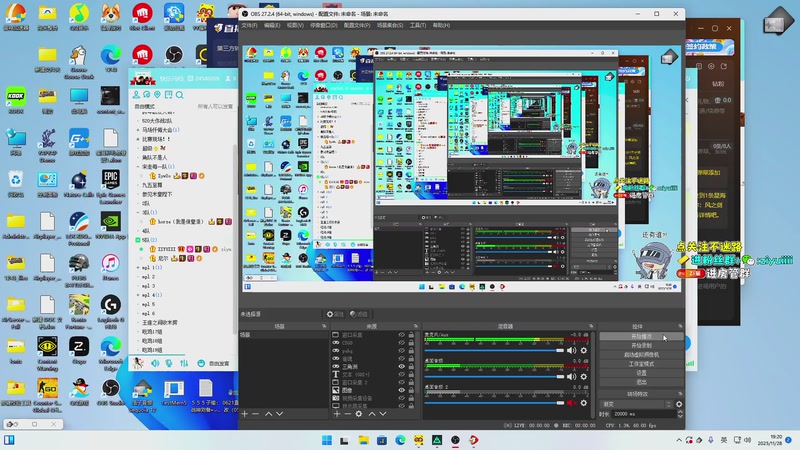Screen dimensions: 800x450
Task: Move the scene down with the arrow icon
Action: pos(279,414)
